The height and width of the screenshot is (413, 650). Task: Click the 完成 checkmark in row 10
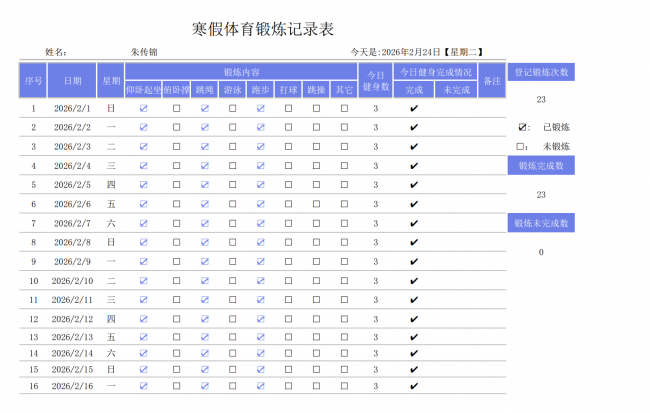[x=414, y=281]
